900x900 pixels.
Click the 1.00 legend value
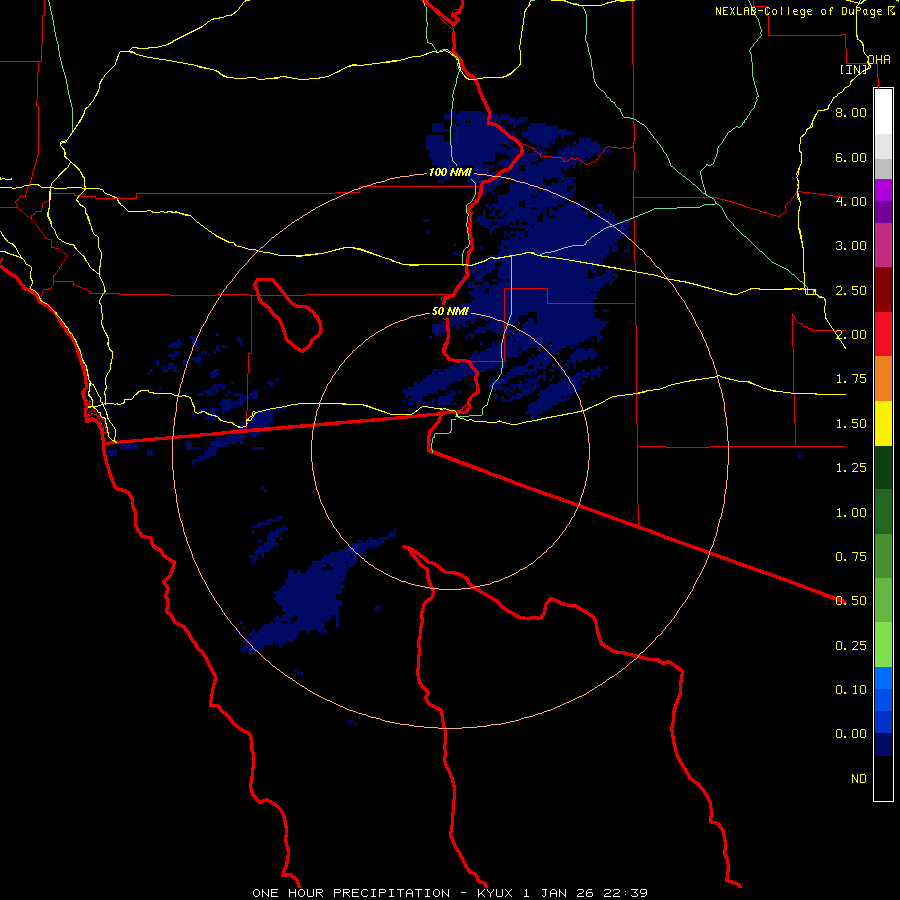point(851,513)
